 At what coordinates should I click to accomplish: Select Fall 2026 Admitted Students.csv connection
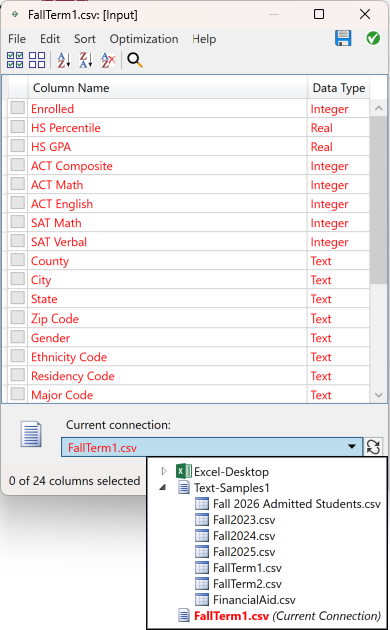coord(297,504)
